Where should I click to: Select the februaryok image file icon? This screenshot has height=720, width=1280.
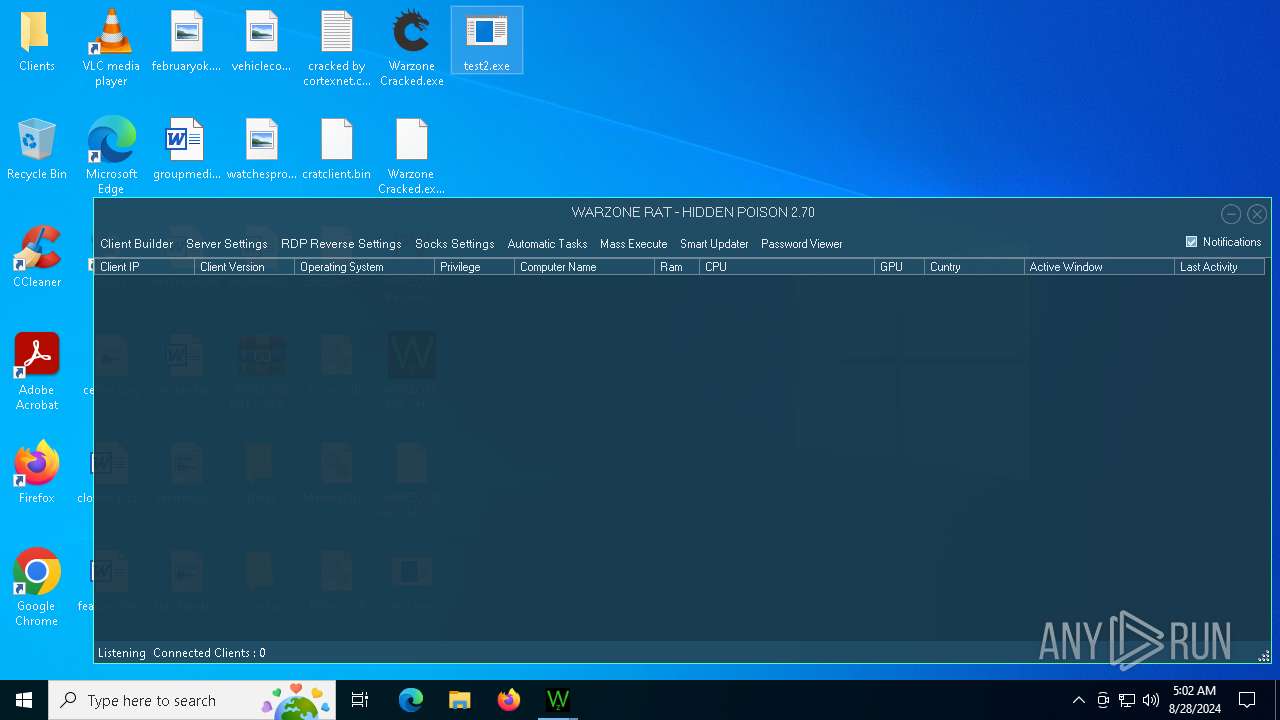click(x=186, y=41)
